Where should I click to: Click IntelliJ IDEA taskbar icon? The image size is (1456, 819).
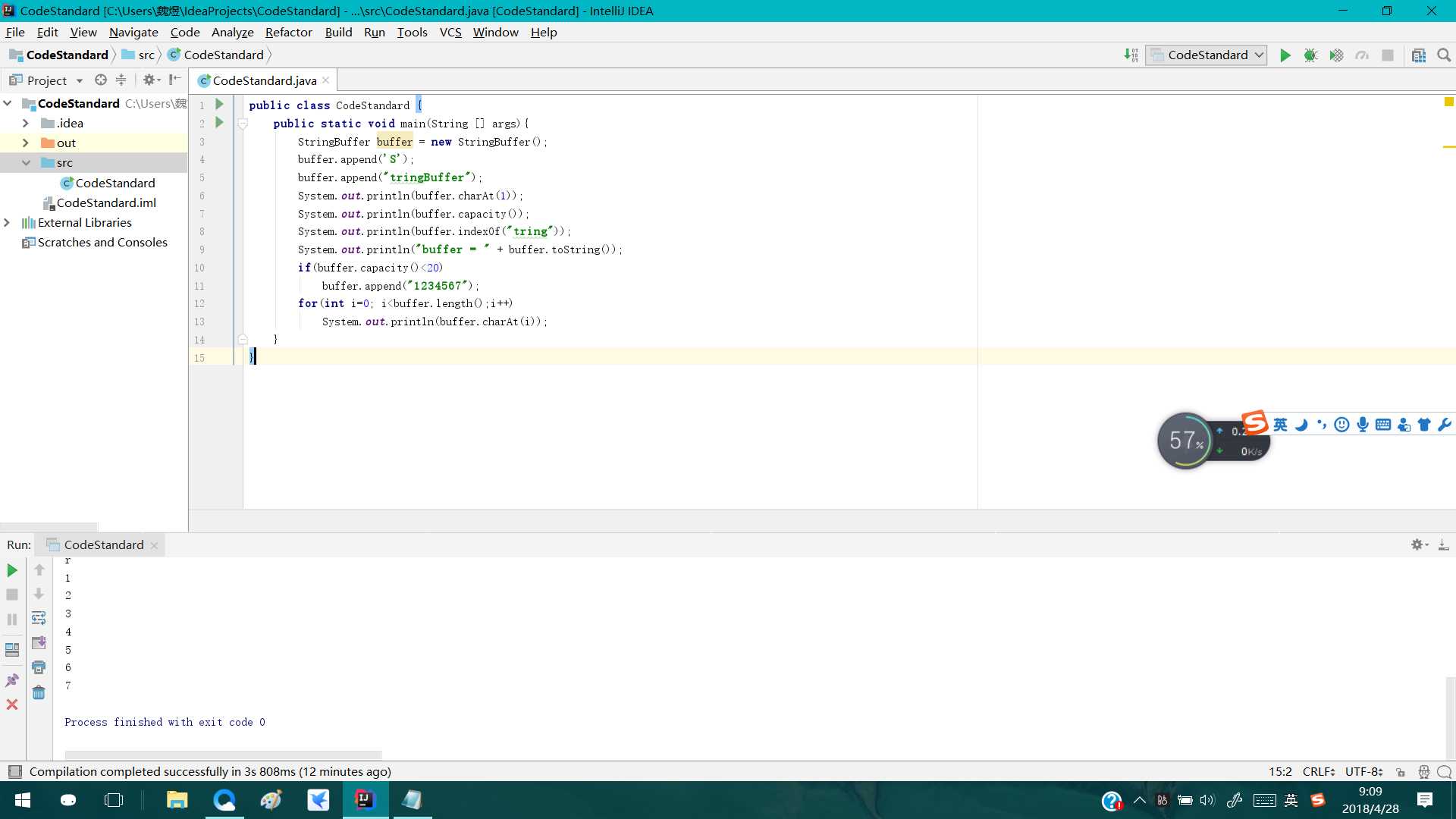(365, 800)
